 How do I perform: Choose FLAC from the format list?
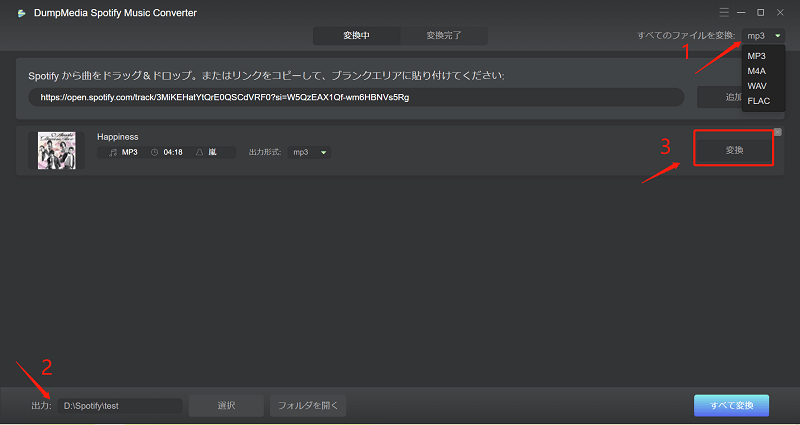tap(759, 101)
